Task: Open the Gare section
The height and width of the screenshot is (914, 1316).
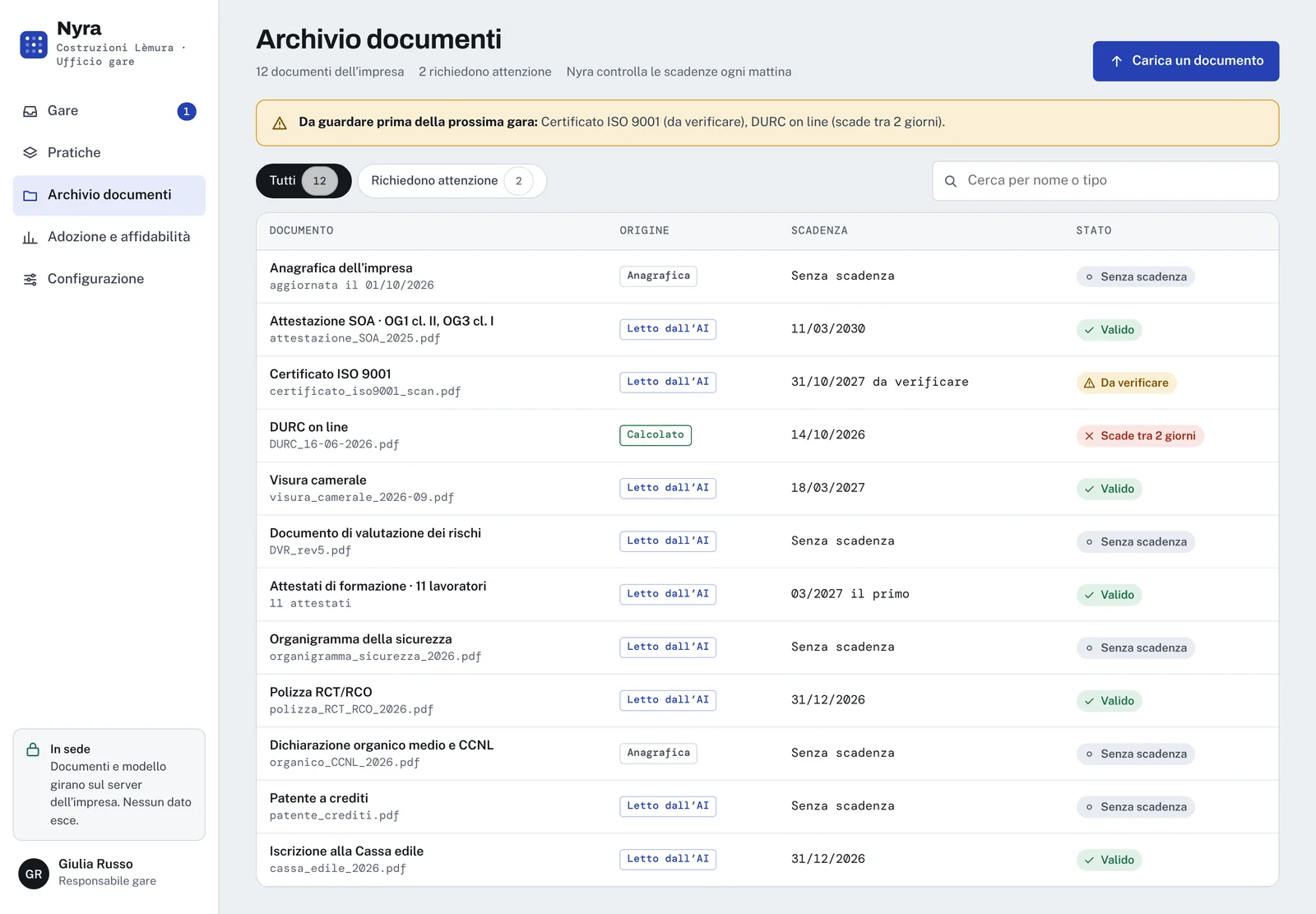Action: [x=109, y=111]
